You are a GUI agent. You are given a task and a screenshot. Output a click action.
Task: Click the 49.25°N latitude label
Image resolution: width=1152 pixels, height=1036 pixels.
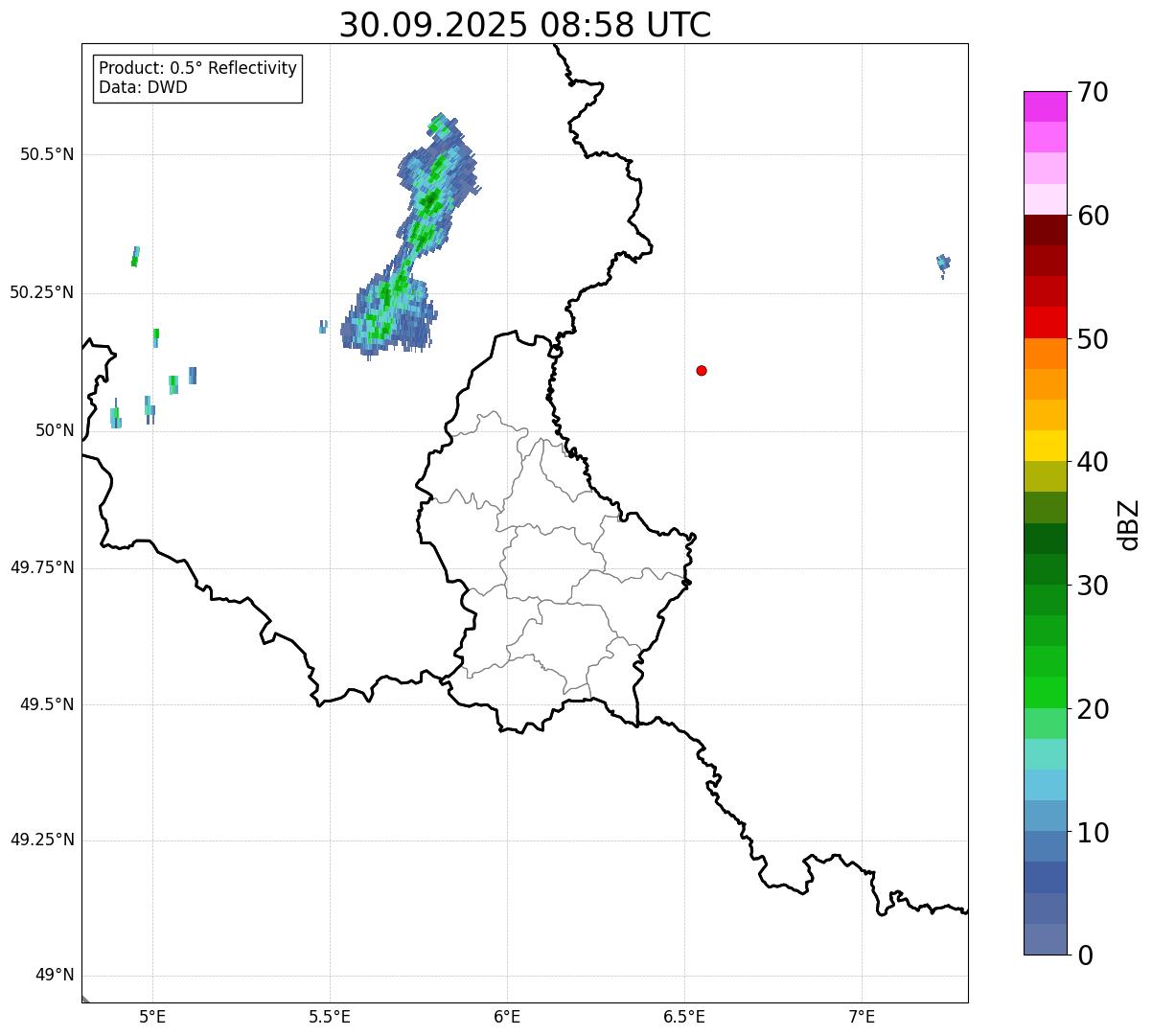[42, 840]
